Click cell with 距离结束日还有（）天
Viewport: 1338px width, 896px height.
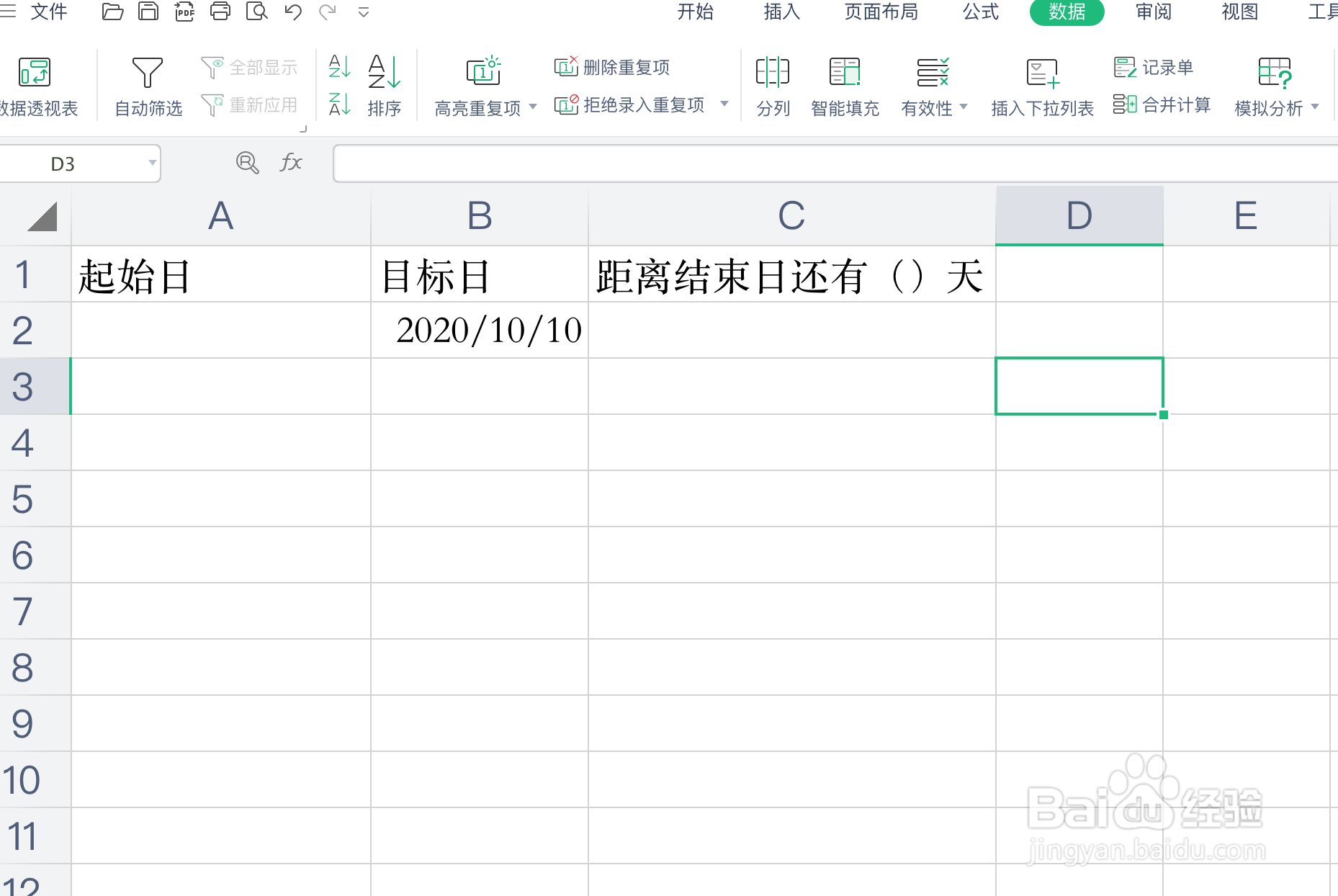tap(792, 274)
